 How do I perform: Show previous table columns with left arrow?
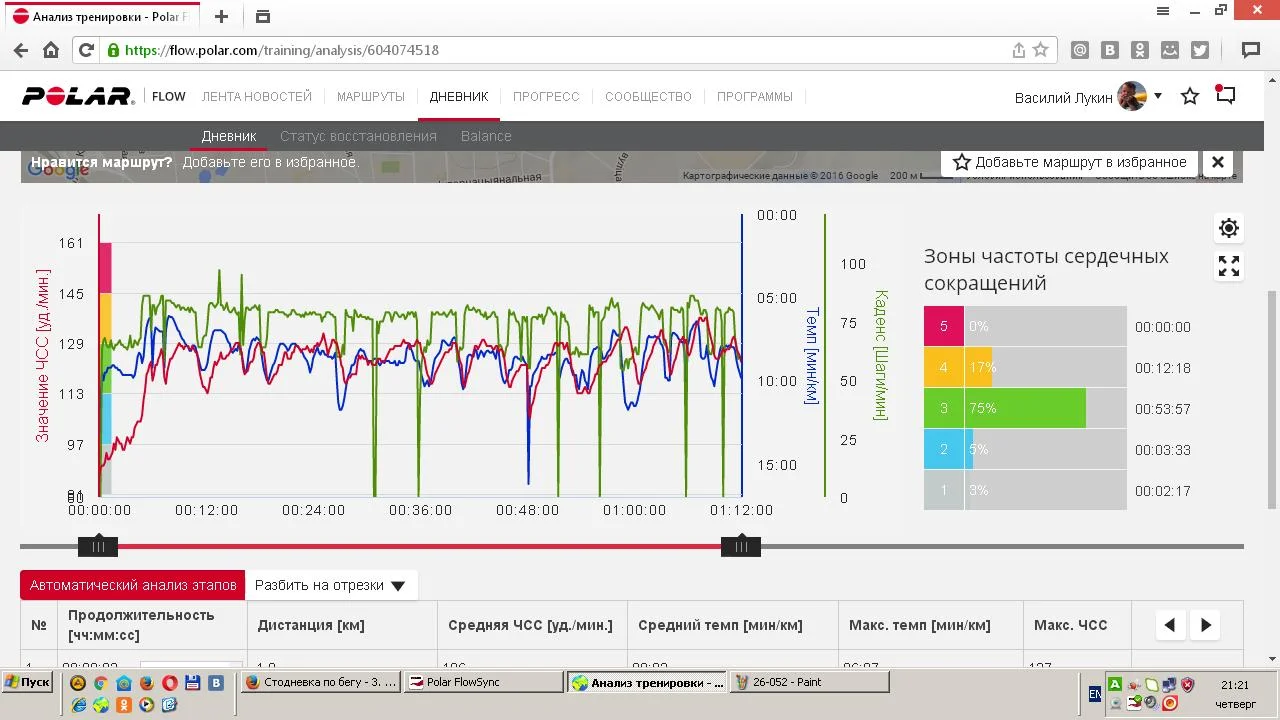point(1169,625)
